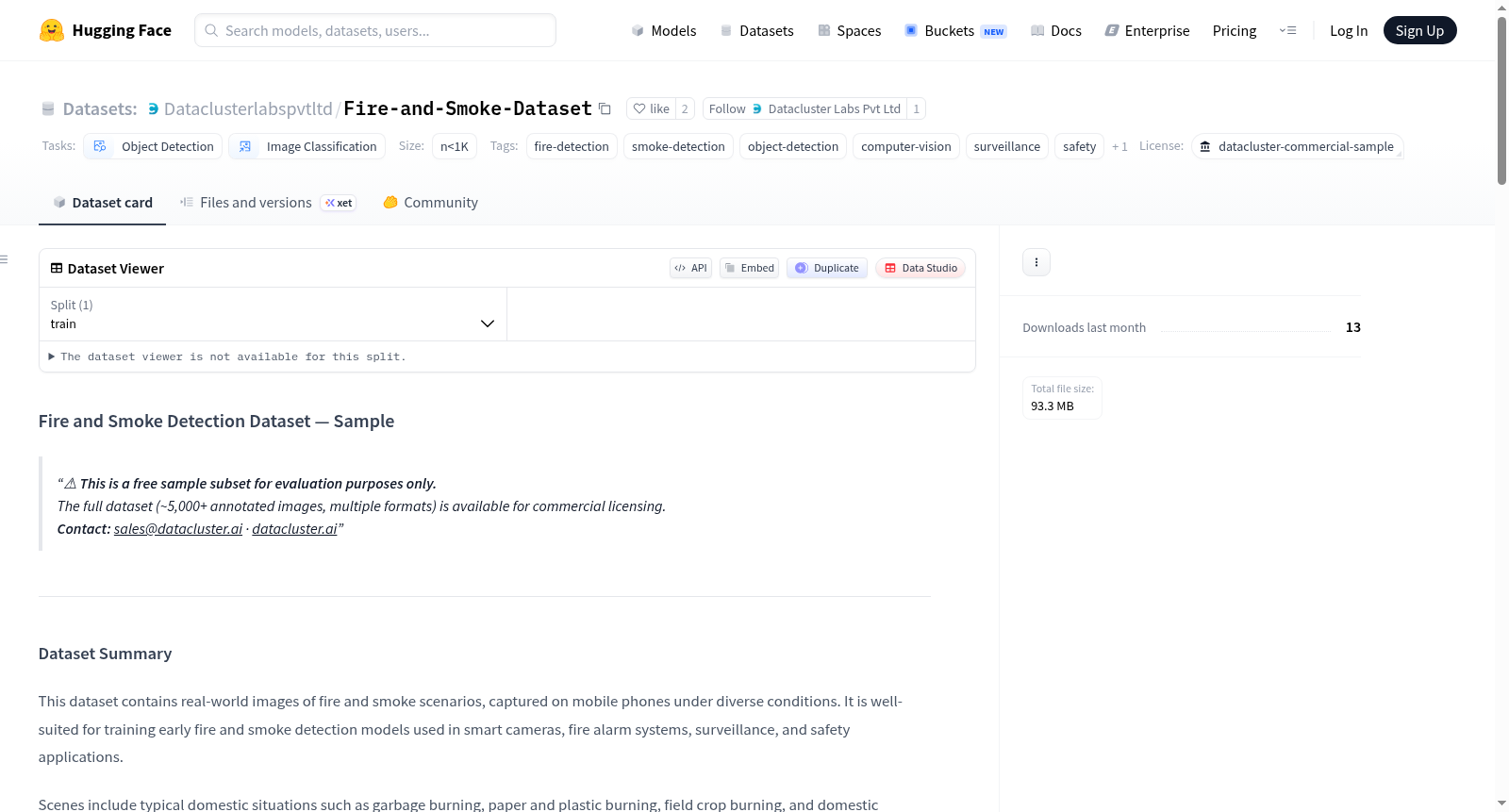Viewport: 1509px width, 812px height.
Task: Click the Log In link
Action: click(1349, 30)
